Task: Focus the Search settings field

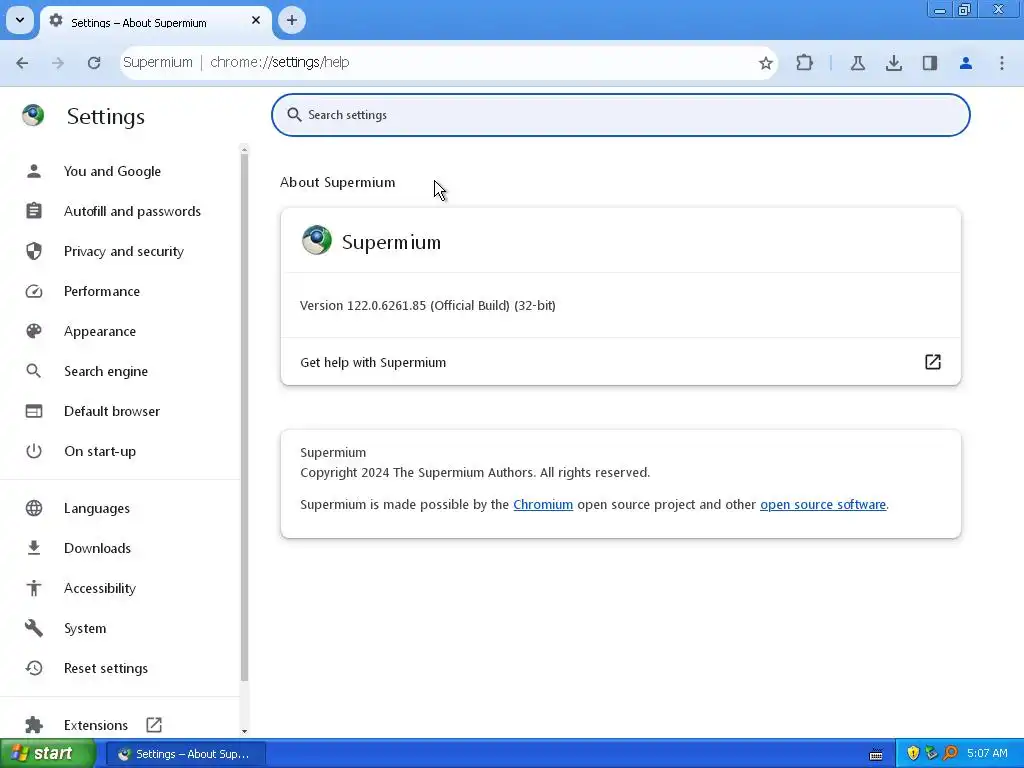Action: [620, 115]
